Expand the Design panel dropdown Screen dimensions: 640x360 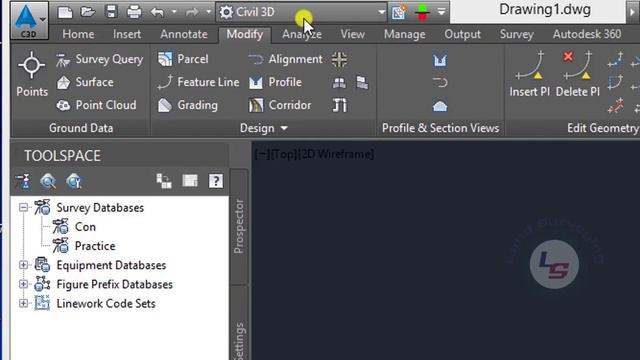click(x=264, y=128)
